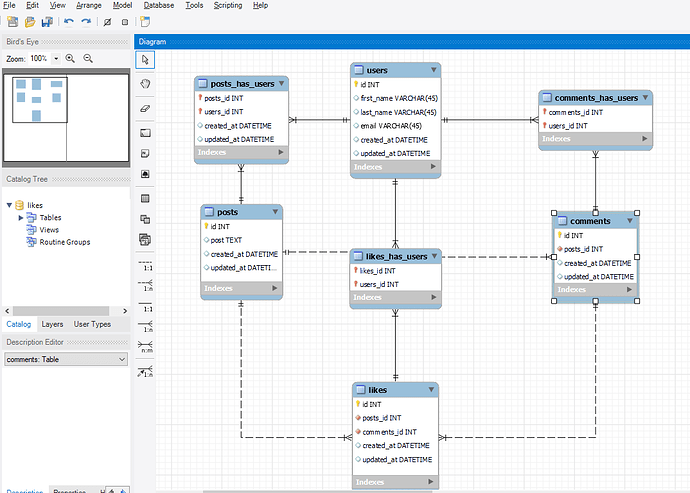Select the new layer tool
Image resolution: width=690 pixels, height=493 pixels.
click(x=145, y=132)
